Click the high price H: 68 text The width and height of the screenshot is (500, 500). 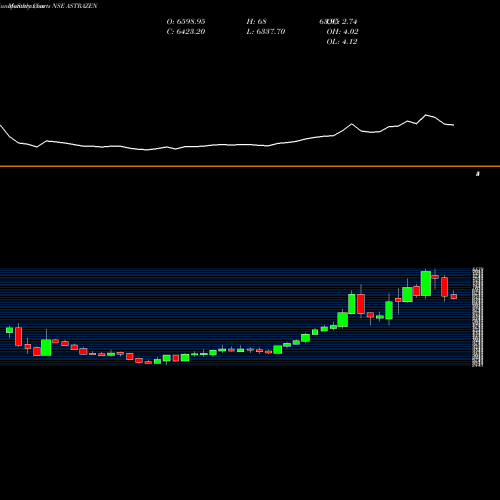coord(256,22)
